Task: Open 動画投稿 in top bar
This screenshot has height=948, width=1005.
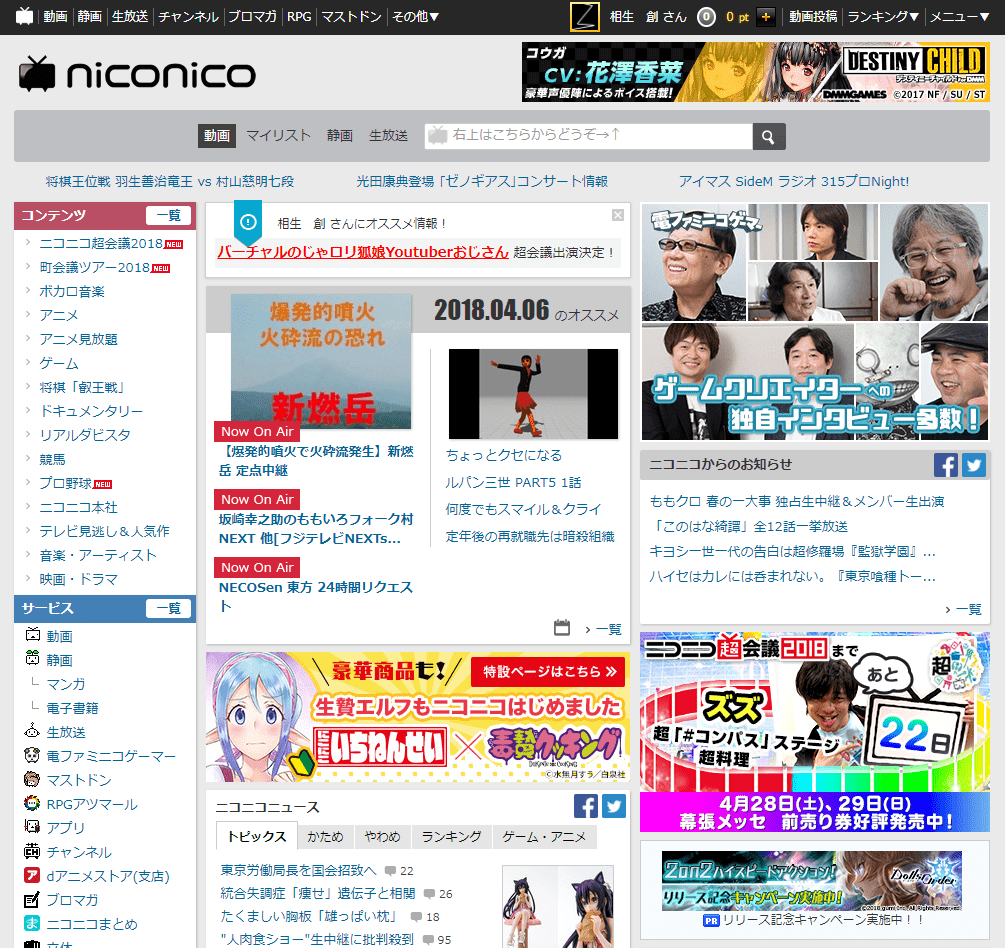Action: point(813,17)
